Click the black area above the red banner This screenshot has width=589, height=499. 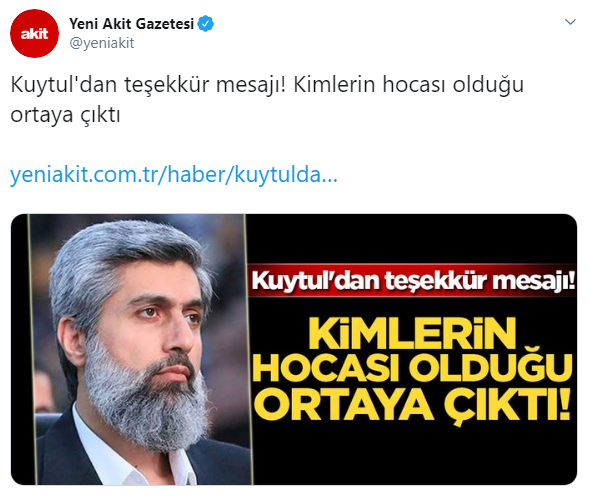tap(412, 239)
